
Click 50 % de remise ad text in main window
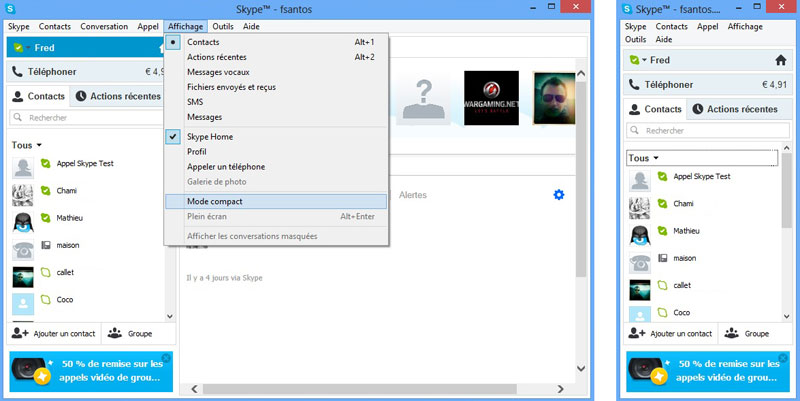[112, 371]
